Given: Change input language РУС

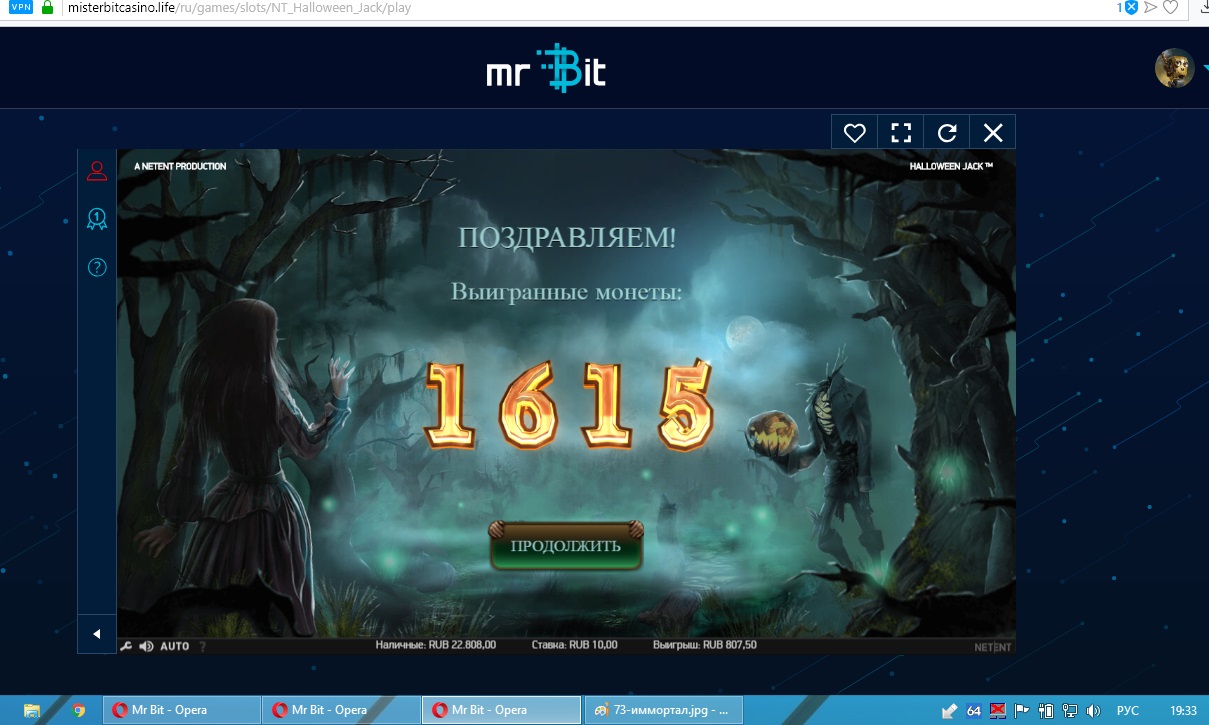Looking at the screenshot, I should coord(1127,711).
